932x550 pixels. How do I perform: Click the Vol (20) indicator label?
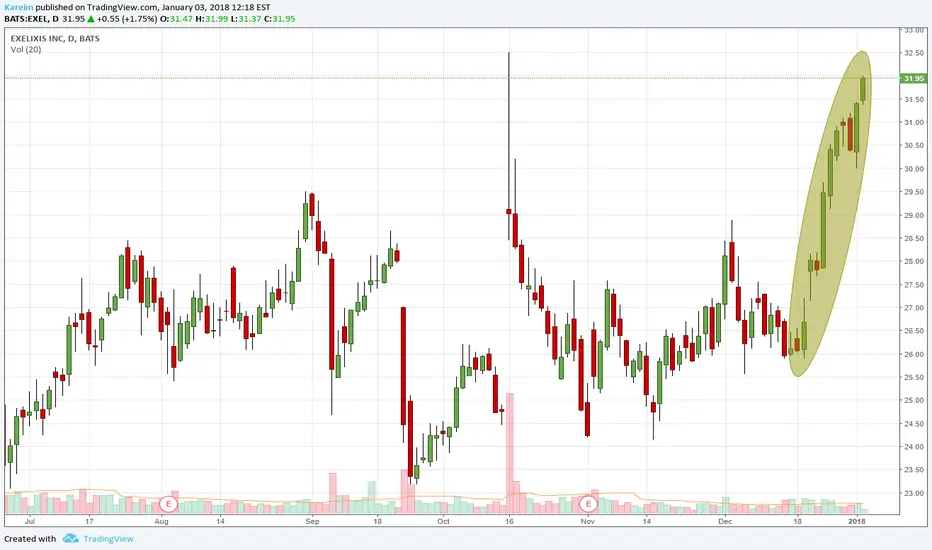click(x=26, y=49)
